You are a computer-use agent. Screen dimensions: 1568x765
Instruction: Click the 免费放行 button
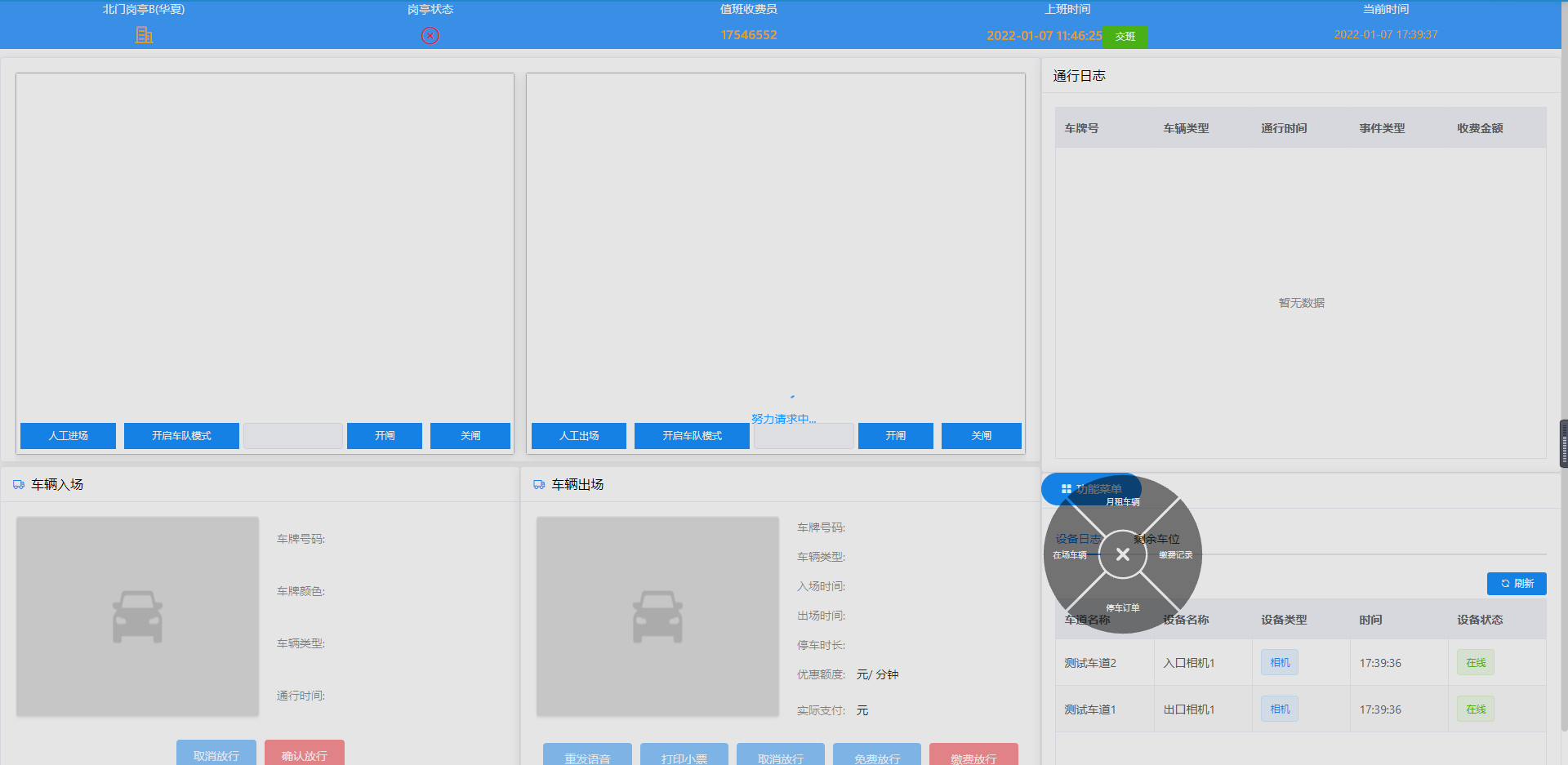pyautogui.click(x=877, y=755)
